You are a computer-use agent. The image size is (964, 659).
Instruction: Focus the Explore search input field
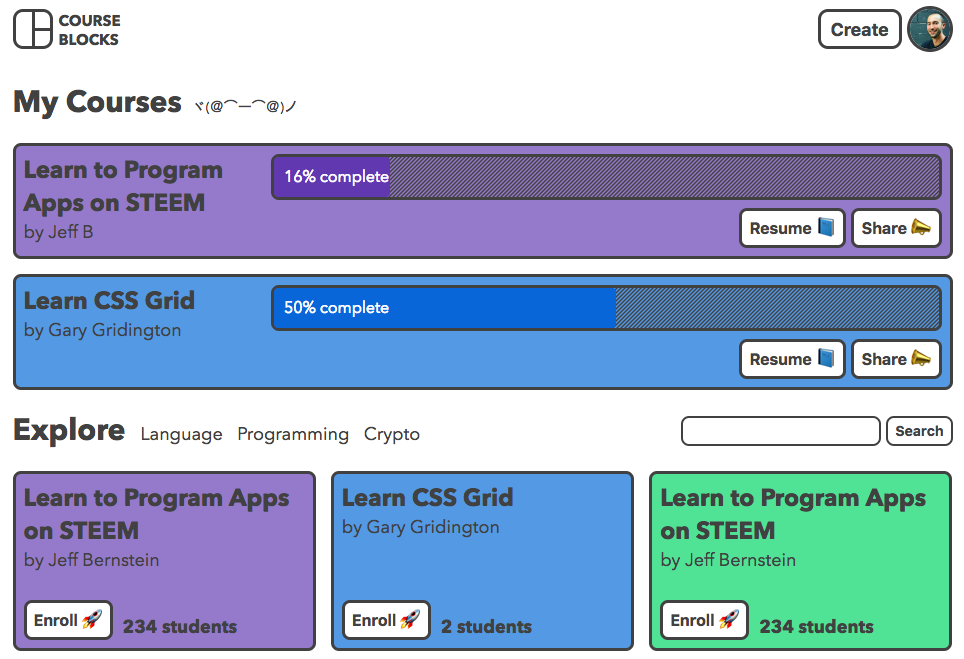[x=780, y=431]
